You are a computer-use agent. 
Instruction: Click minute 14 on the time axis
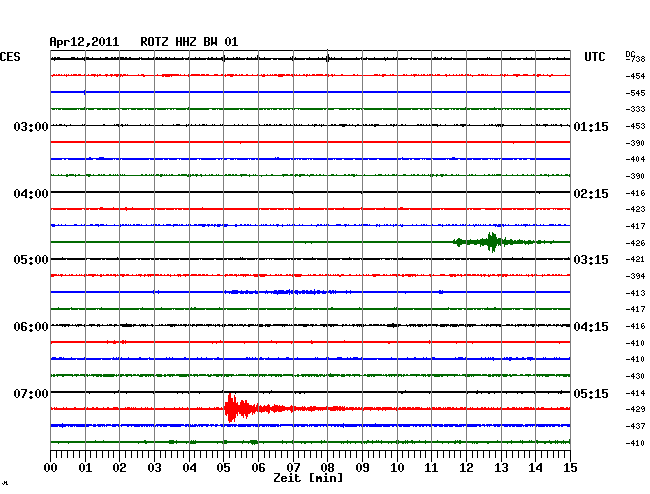535,467
